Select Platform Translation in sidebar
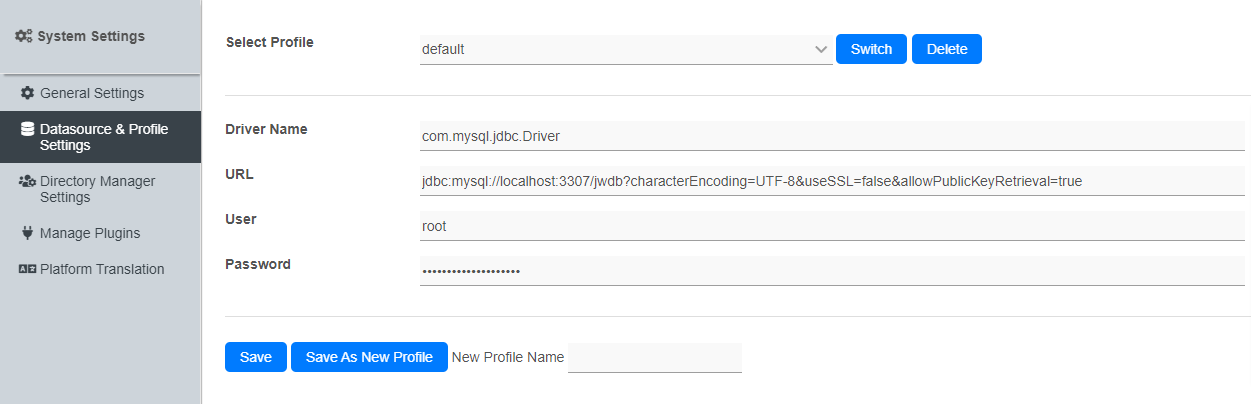 pos(101,269)
